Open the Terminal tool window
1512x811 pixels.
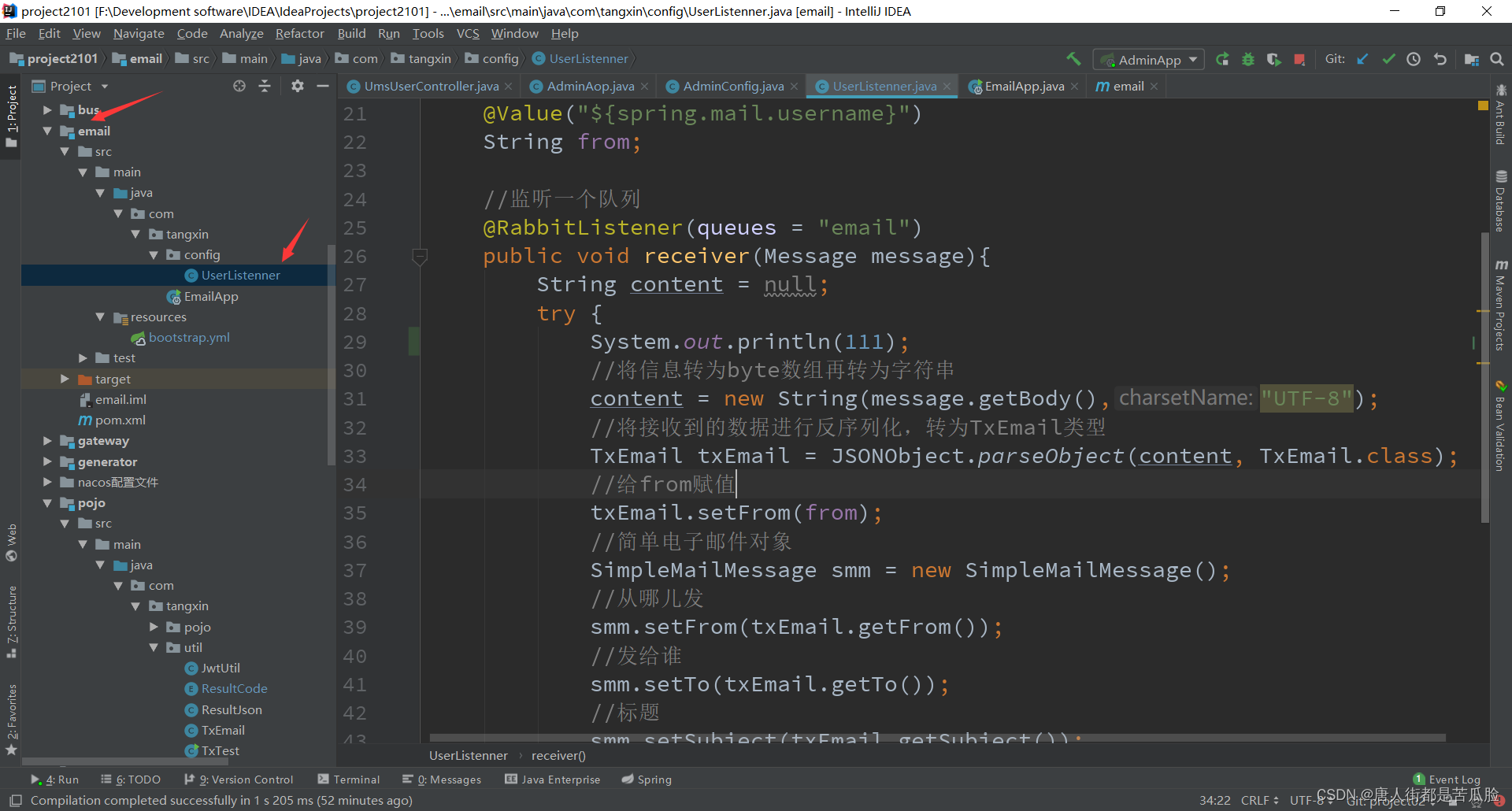[x=349, y=780]
